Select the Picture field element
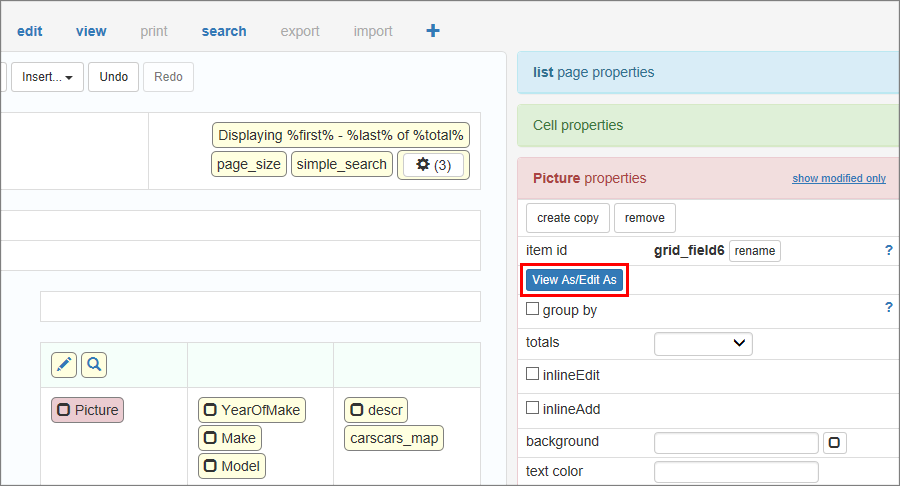This screenshot has height=486, width=900. pyautogui.click(x=87, y=410)
